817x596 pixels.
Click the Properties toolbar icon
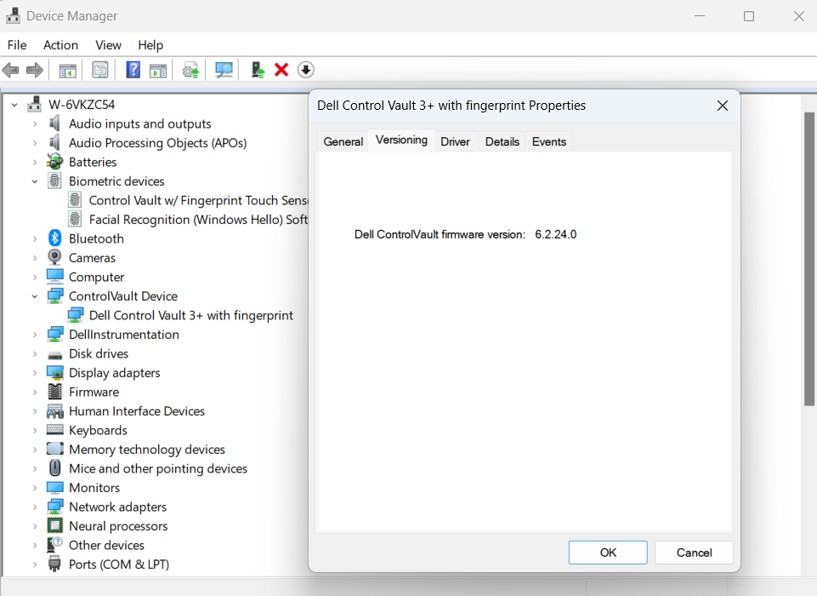[100, 69]
